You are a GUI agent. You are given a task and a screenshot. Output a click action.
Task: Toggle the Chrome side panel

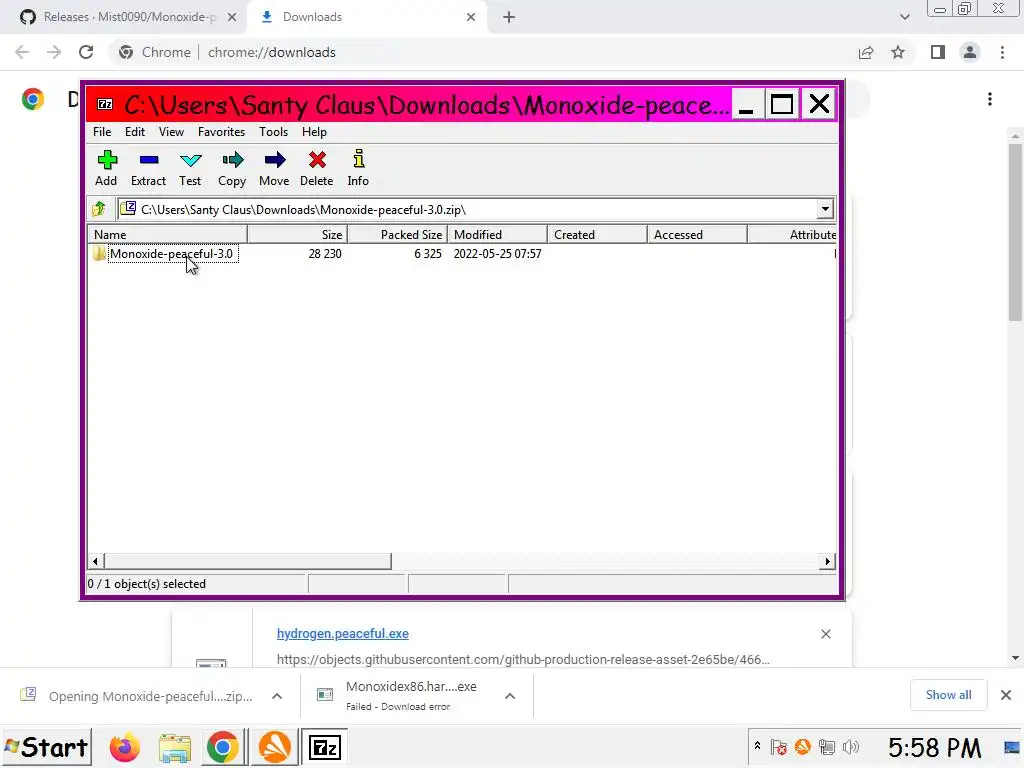938,52
